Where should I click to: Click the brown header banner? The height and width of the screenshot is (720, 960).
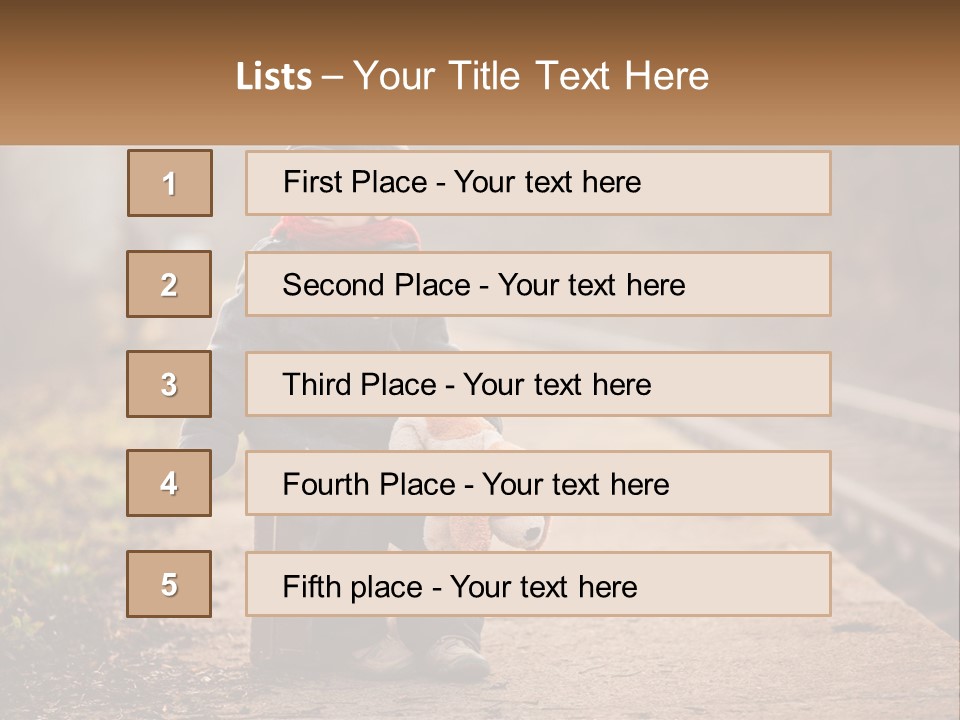point(480,72)
